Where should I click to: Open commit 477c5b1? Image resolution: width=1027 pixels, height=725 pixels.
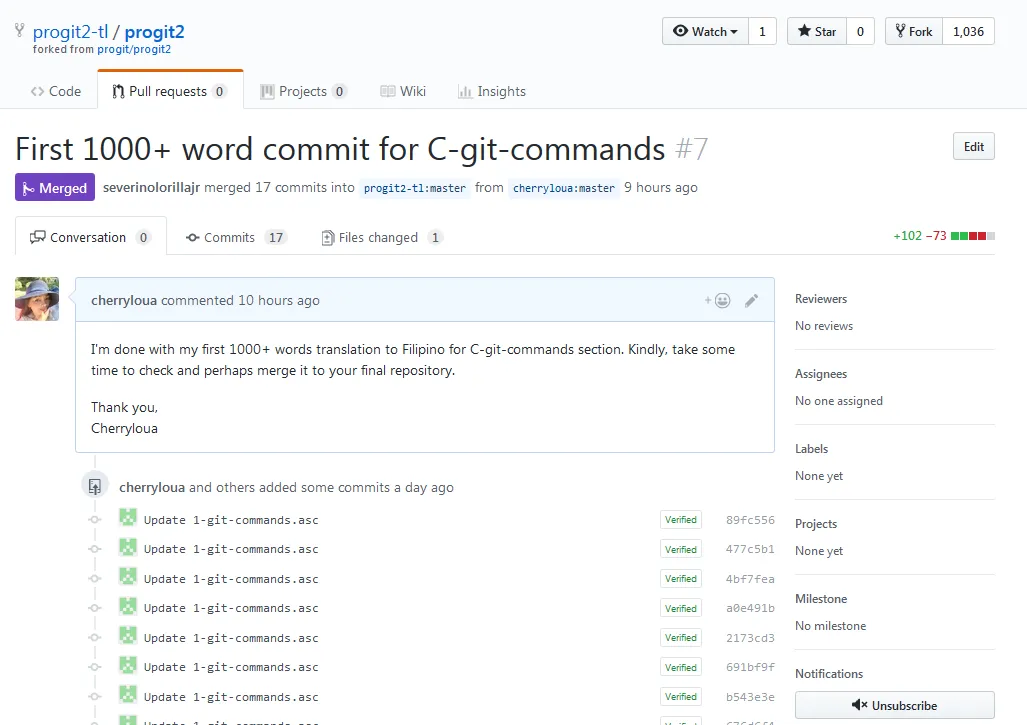click(750, 549)
